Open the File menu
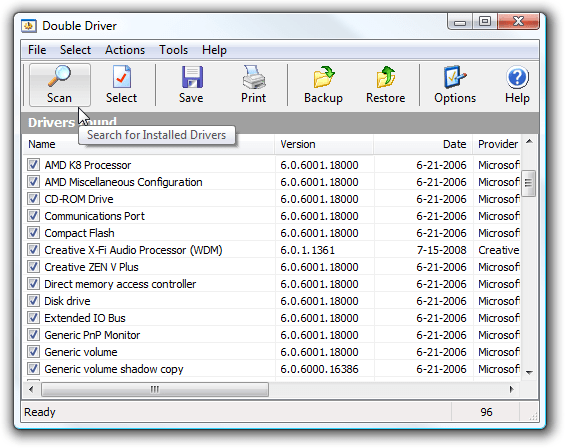Viewport: 565px width, 448px height. [37, 50]
